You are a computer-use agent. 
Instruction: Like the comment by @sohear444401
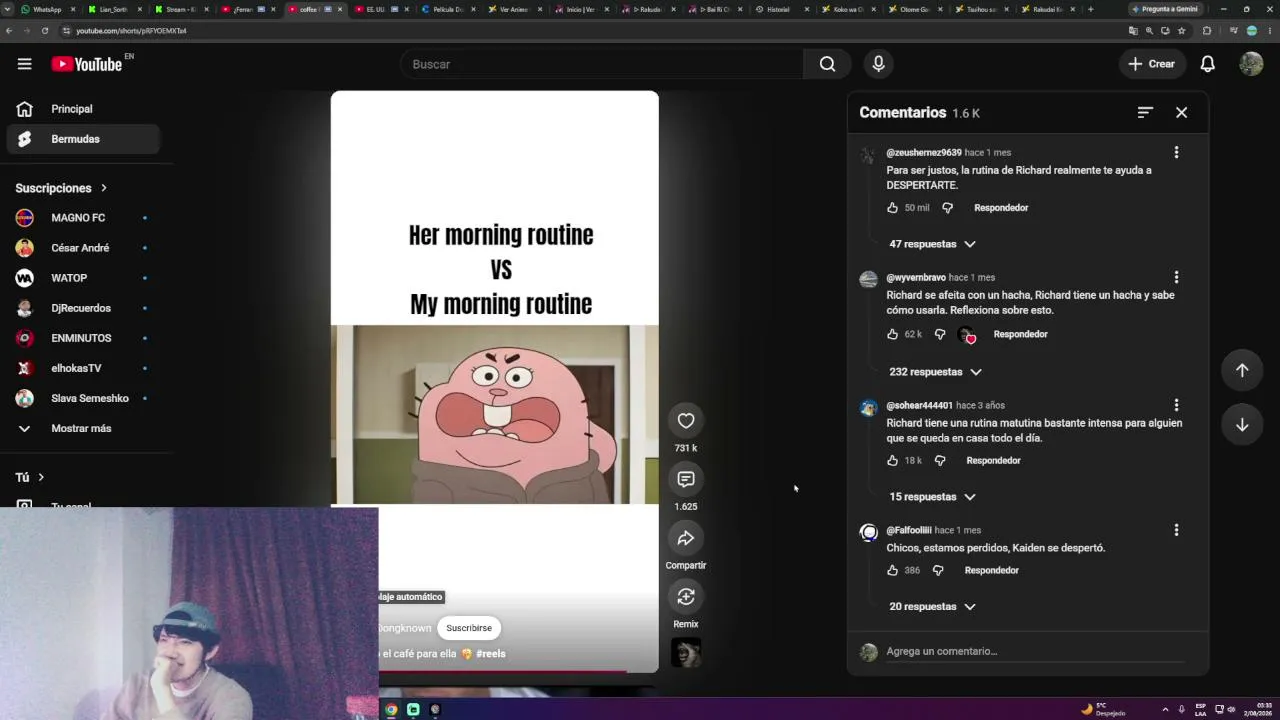tap(892, 461)
